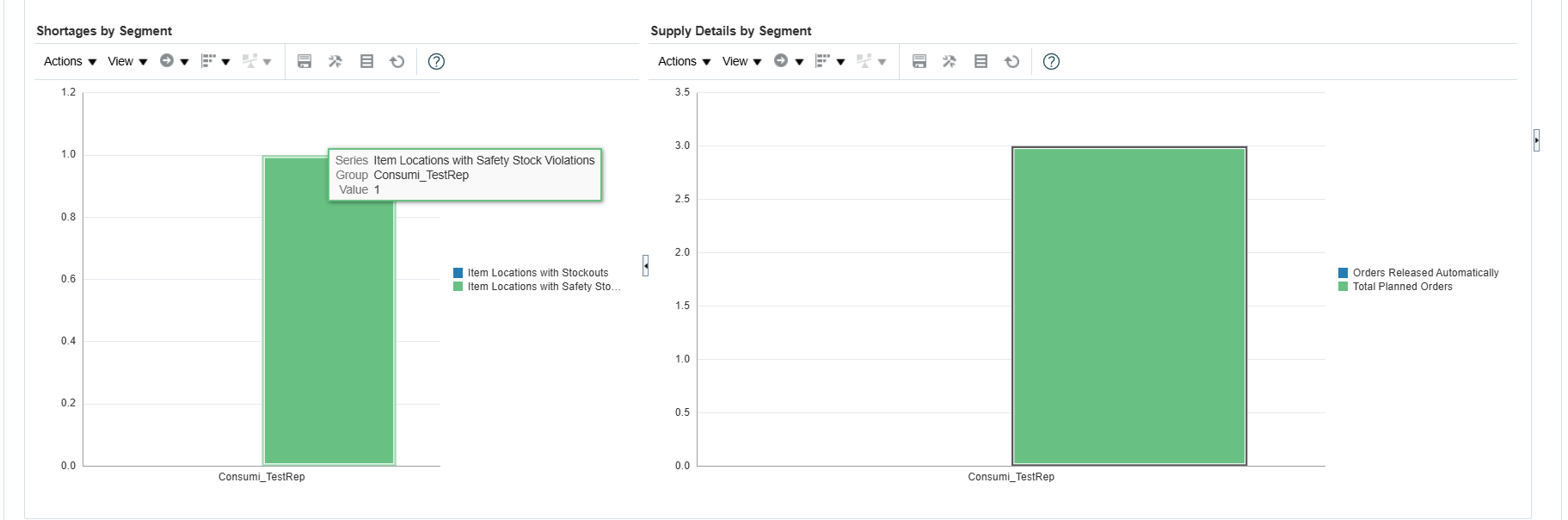Open Actions menu in Shortages by Segment
The width and height of the screenshot is (1568, 520).
pyautogui.click(x=70, y=61)
